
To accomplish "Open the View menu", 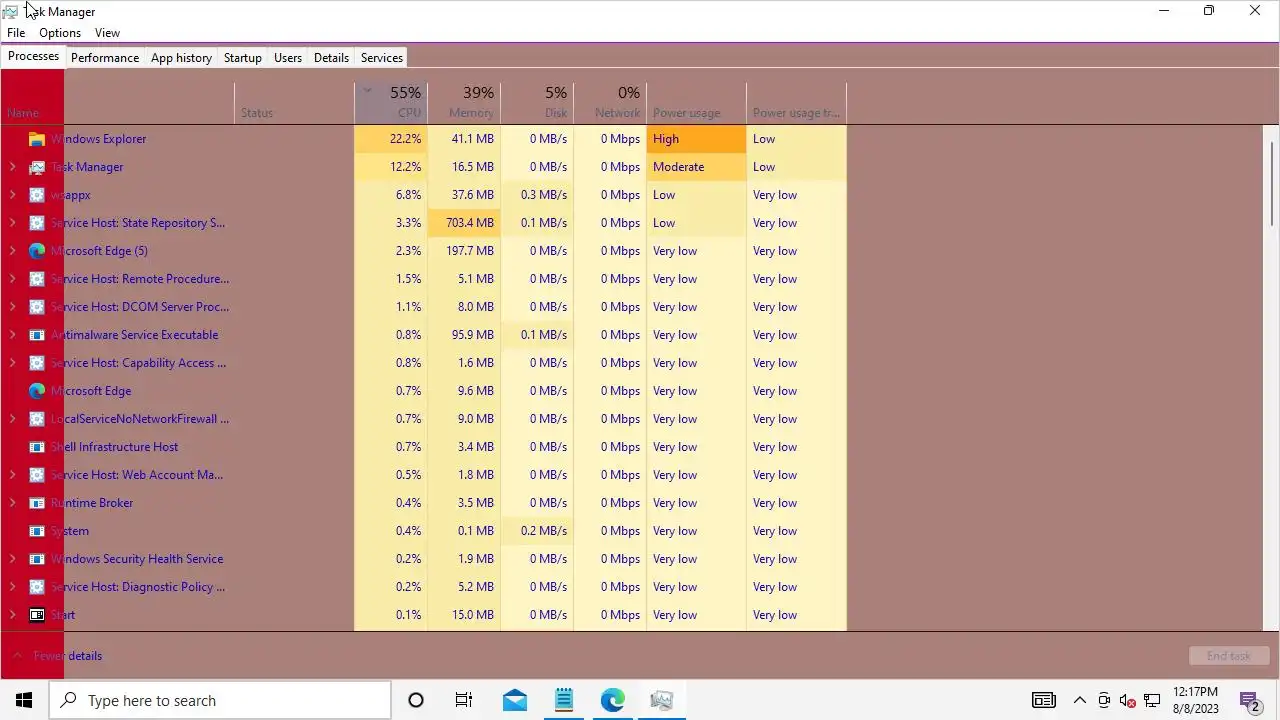I will pyautogui.click(x=107, y=33).
